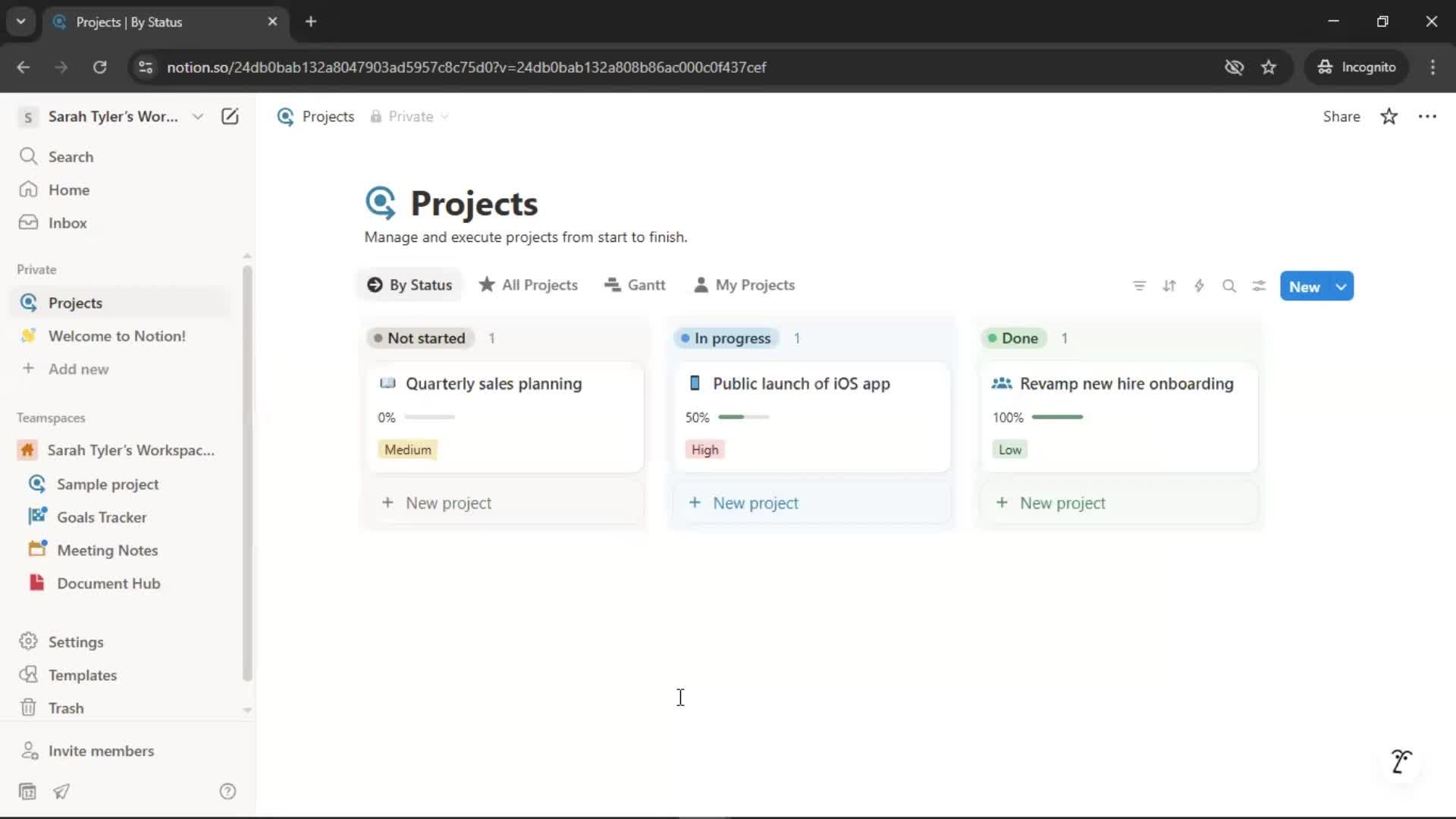Open the sort icon
Viewport: 1456px width, 819px height.
click(1169, 286)
